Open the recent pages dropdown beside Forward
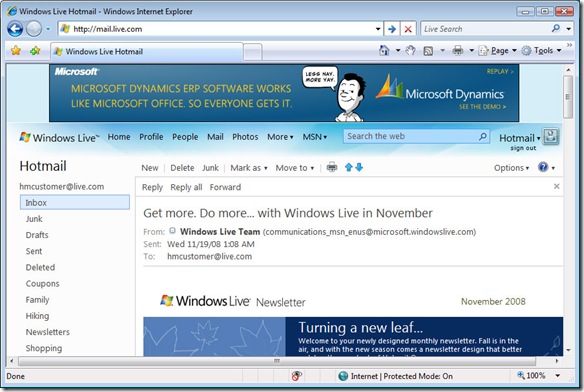584x392 pixels. click(48, 29)
